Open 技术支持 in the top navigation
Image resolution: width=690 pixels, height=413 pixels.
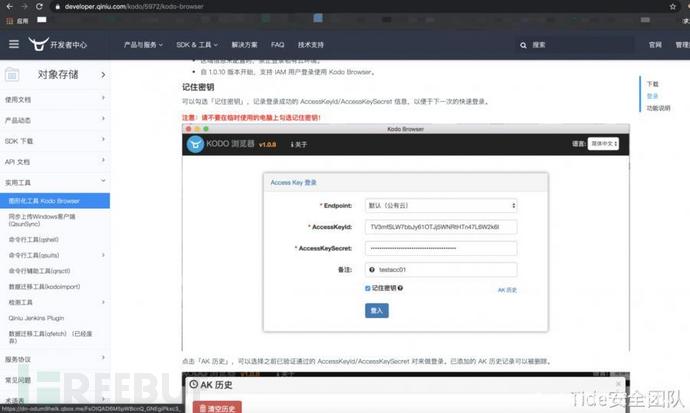pyautogui.click(x=311, y=45)
